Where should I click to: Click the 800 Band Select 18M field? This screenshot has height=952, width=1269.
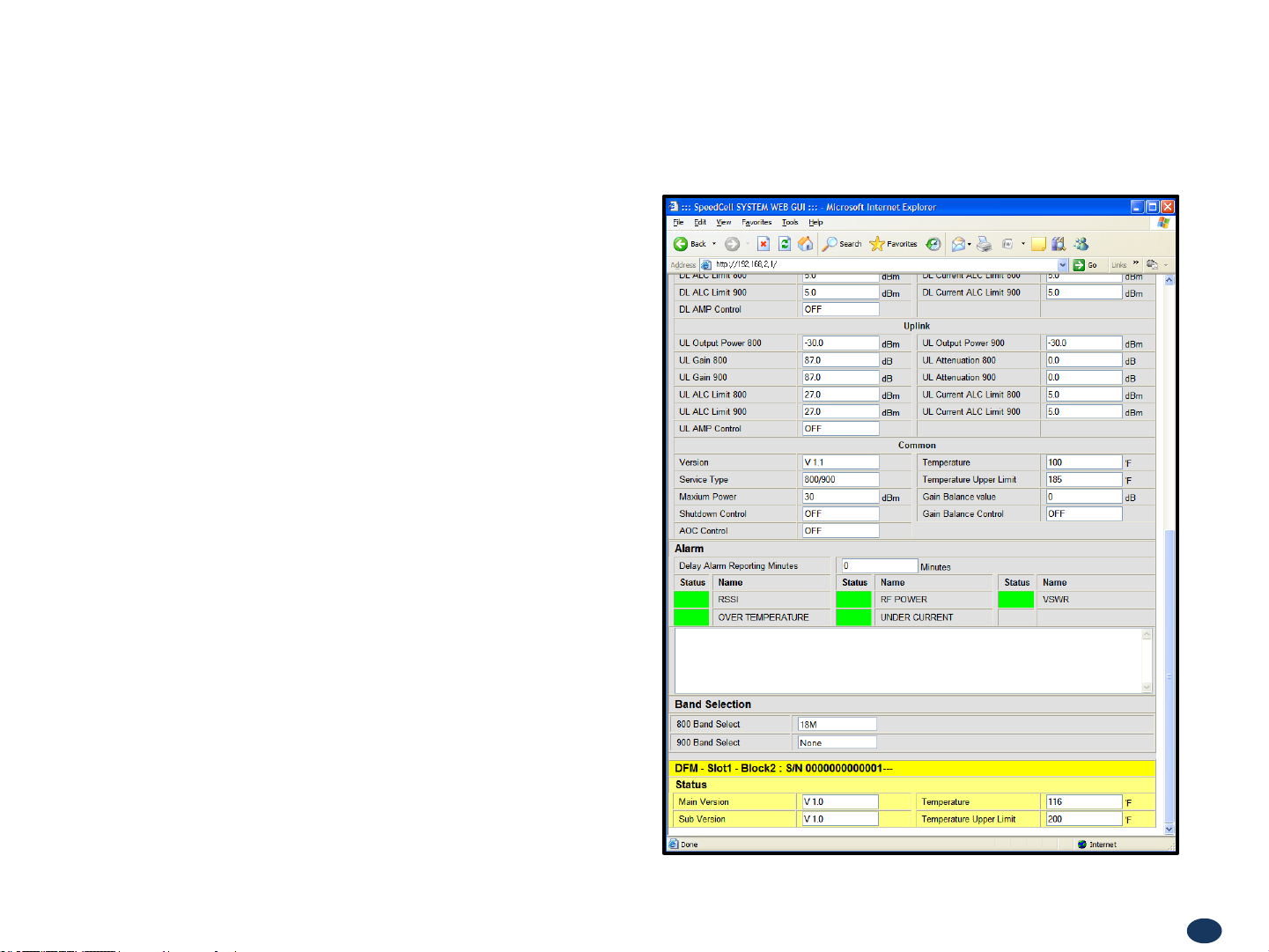pos(837,724)
